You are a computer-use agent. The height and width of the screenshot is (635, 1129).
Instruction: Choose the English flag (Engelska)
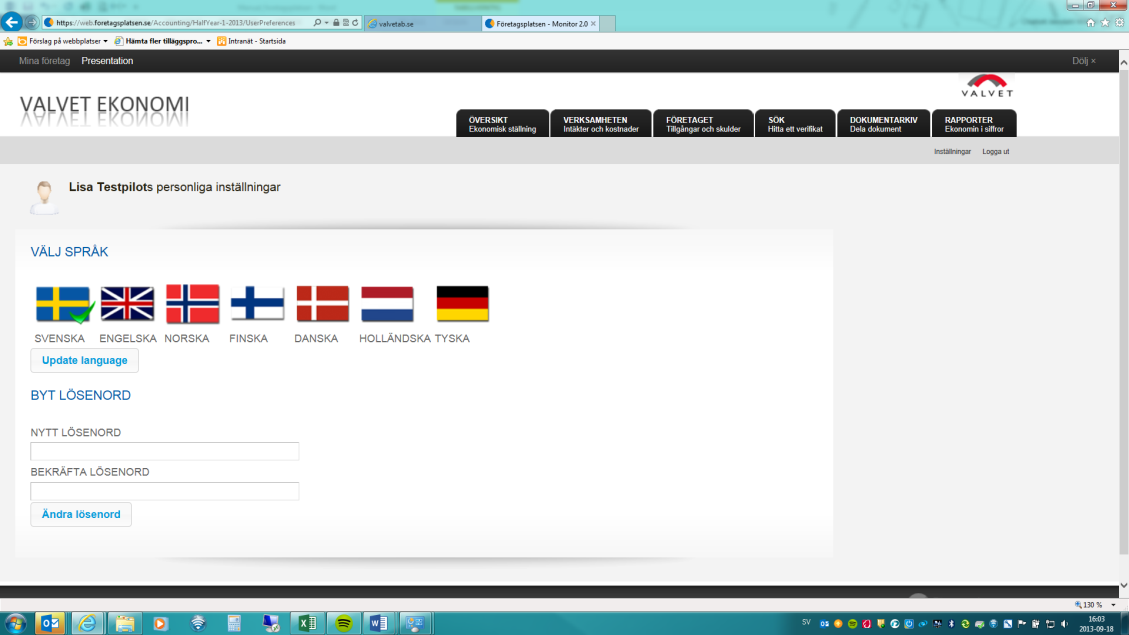pyautogui.click(x=127, y=304)
